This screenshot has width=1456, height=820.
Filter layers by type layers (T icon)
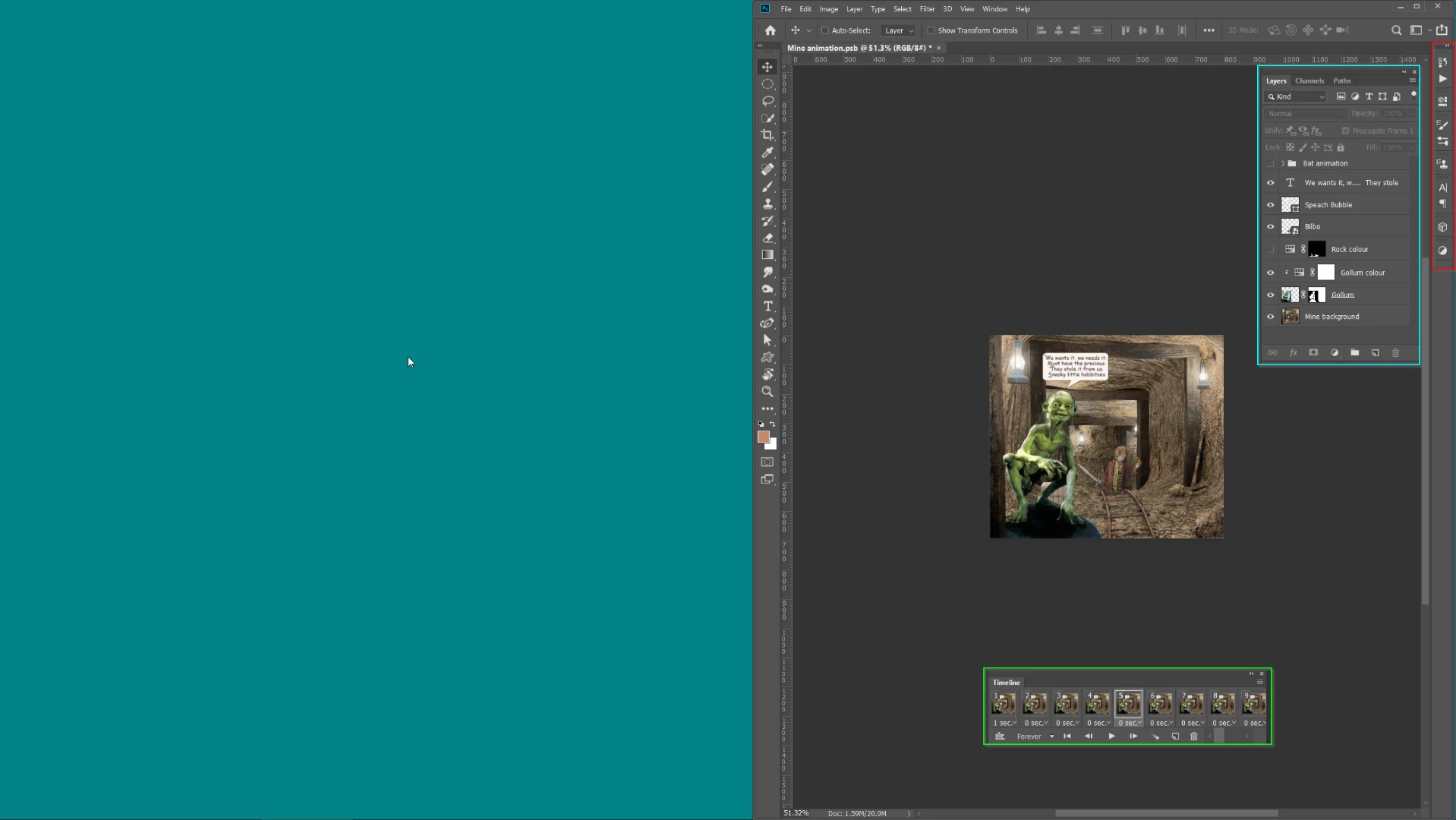click(x=1369, y=96)
